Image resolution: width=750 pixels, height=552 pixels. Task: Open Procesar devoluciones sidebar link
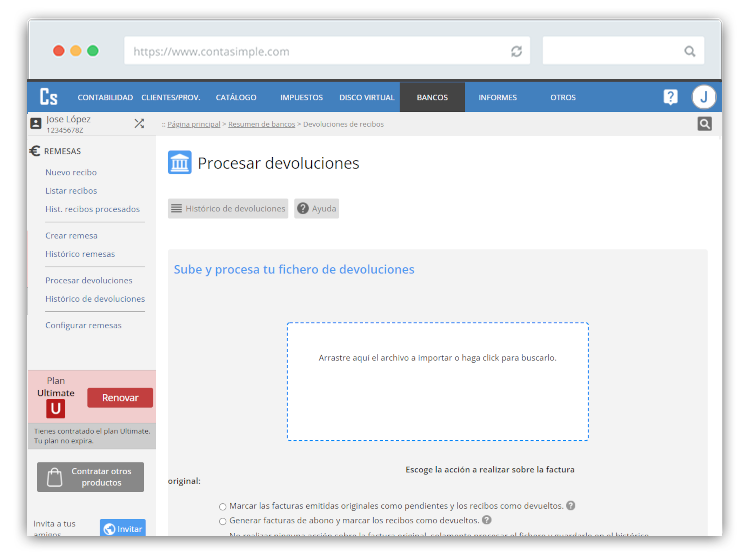[88, 281]
